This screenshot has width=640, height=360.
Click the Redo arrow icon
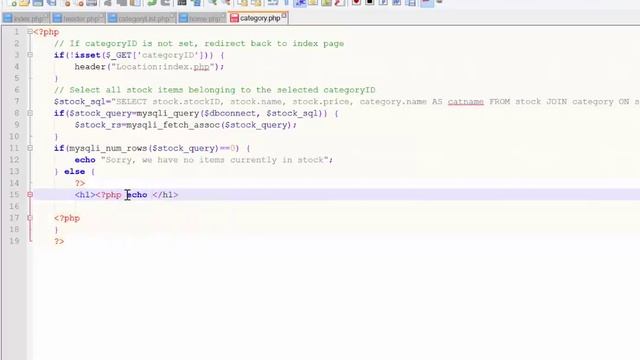(165, 3)
